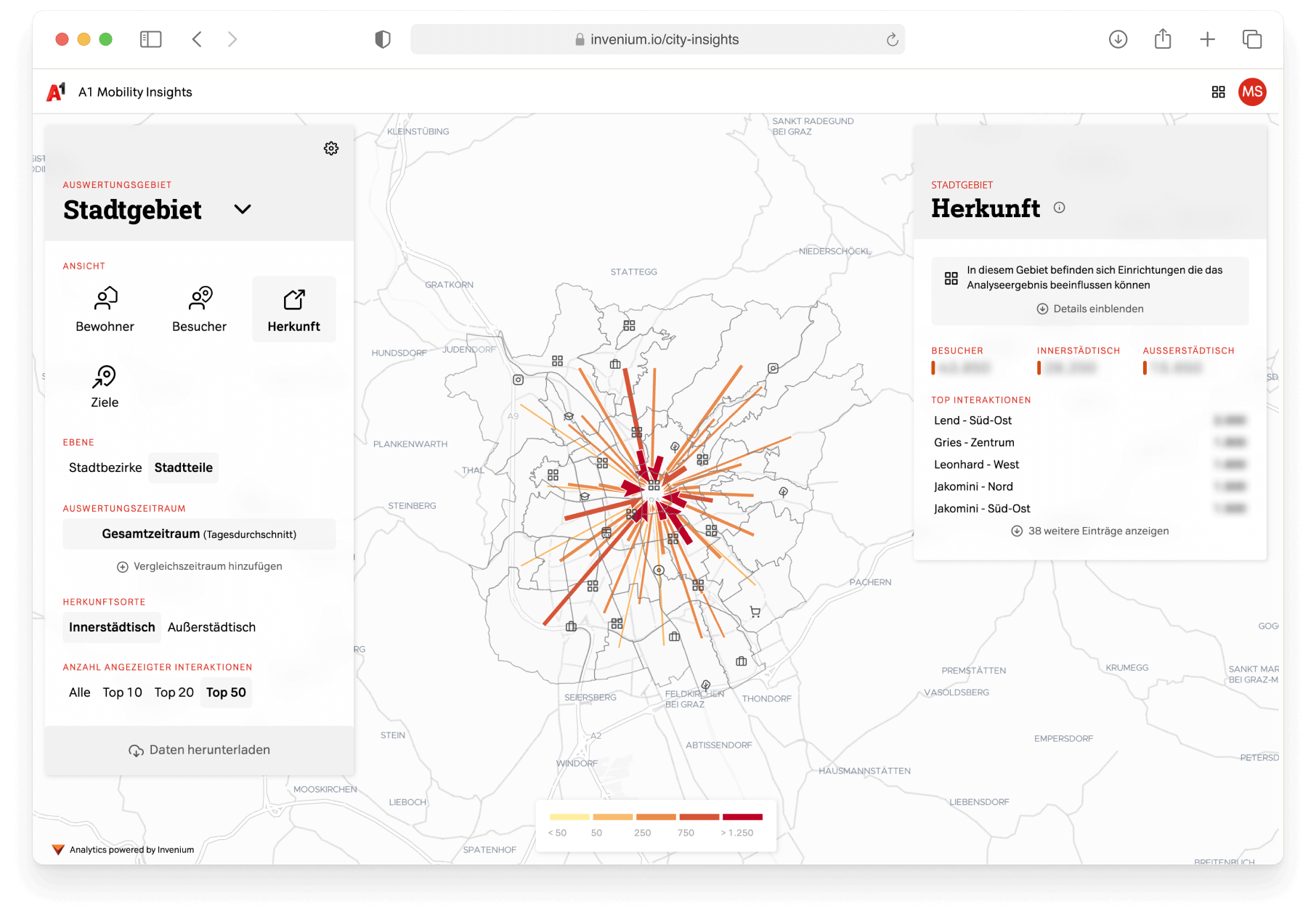Click the MS user avatar
The height and width of the screenshot is (919, 1316).
click(x=1252, y=92)
